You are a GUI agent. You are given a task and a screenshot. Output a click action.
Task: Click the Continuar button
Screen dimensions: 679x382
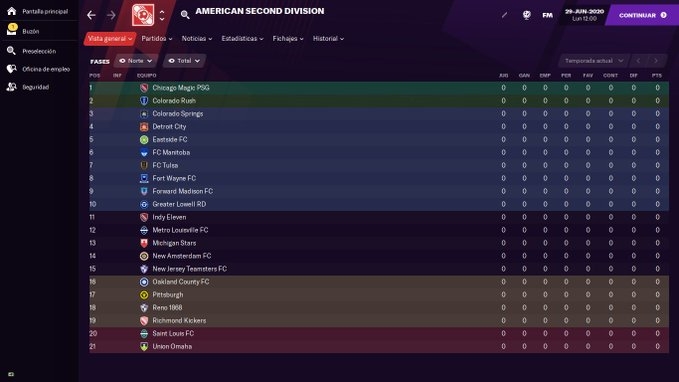[643, 15]
